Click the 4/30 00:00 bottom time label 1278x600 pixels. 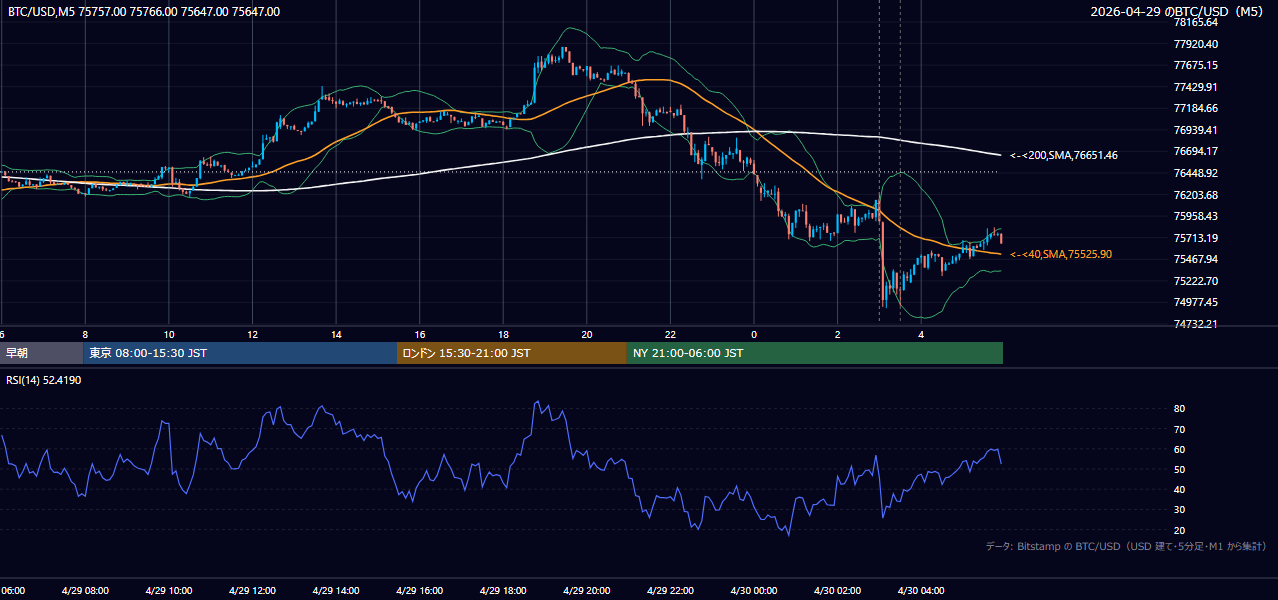(754, 591)
